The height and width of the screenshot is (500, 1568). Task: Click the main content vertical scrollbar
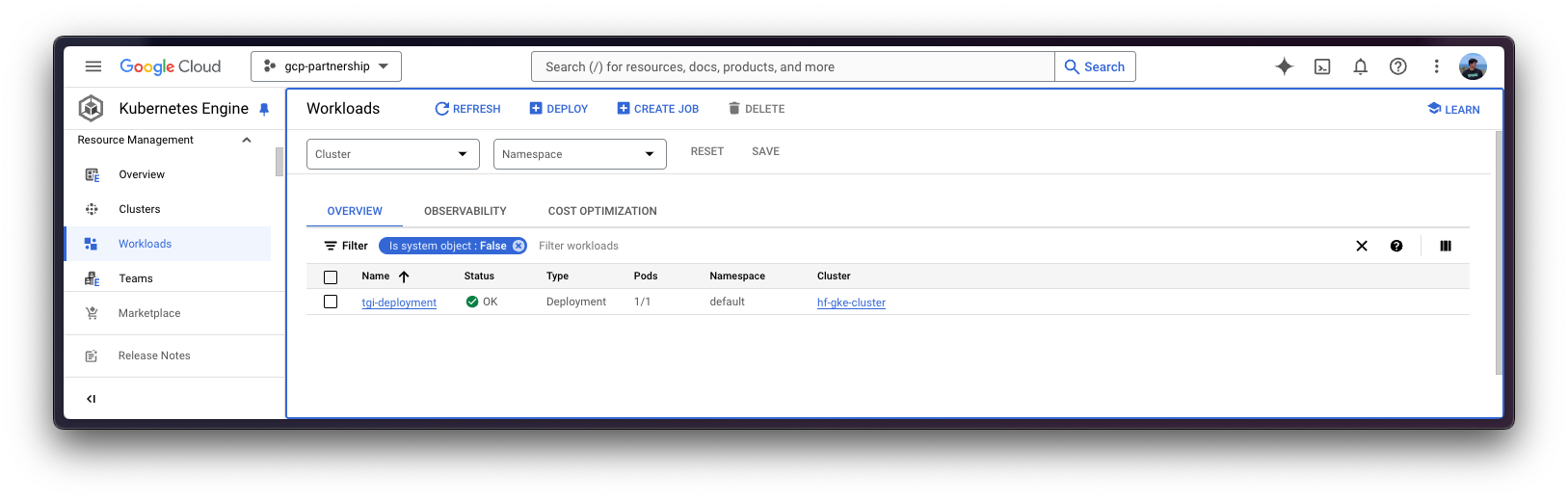[x=1499, y=252]
